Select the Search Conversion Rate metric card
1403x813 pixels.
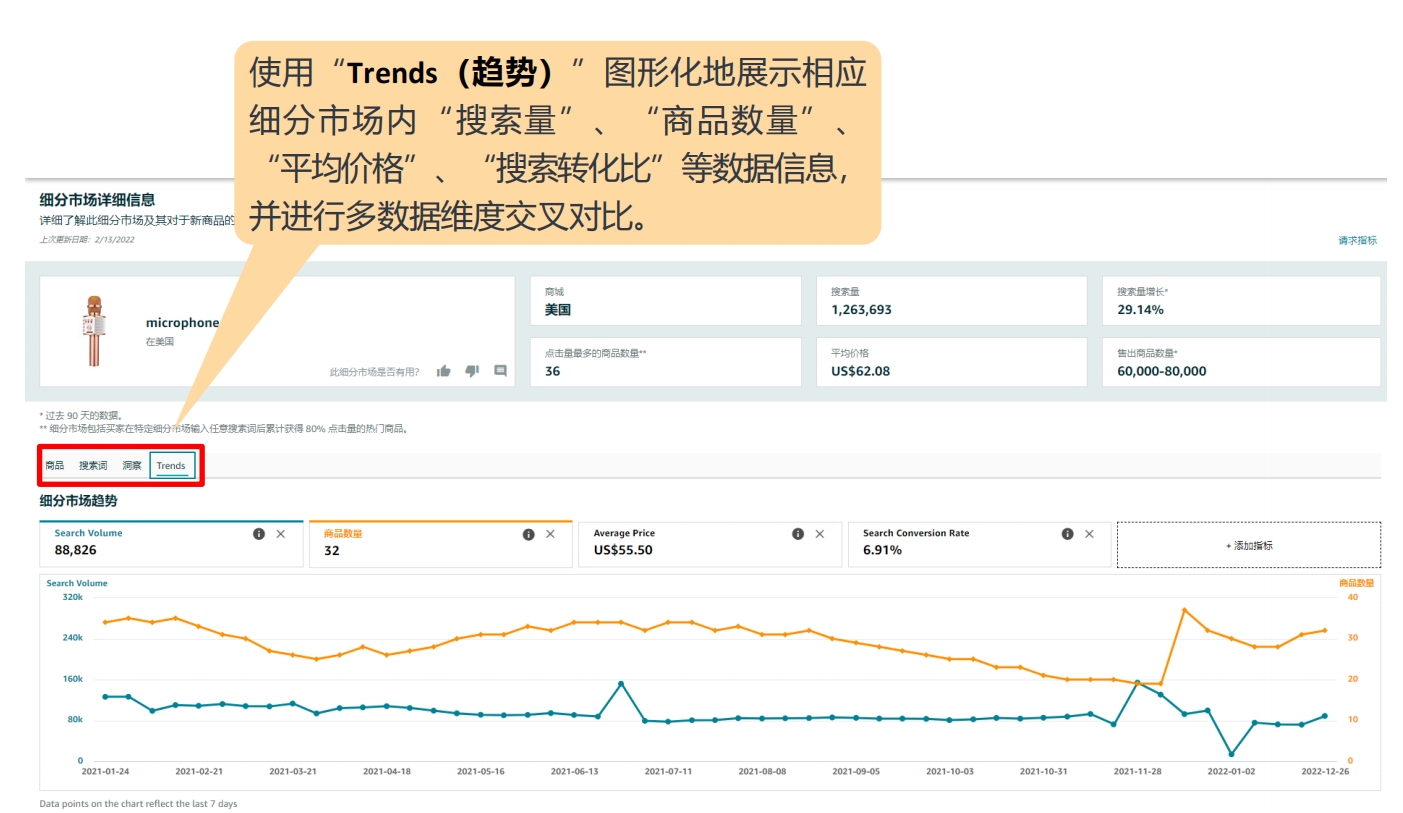tap(979, 544)
